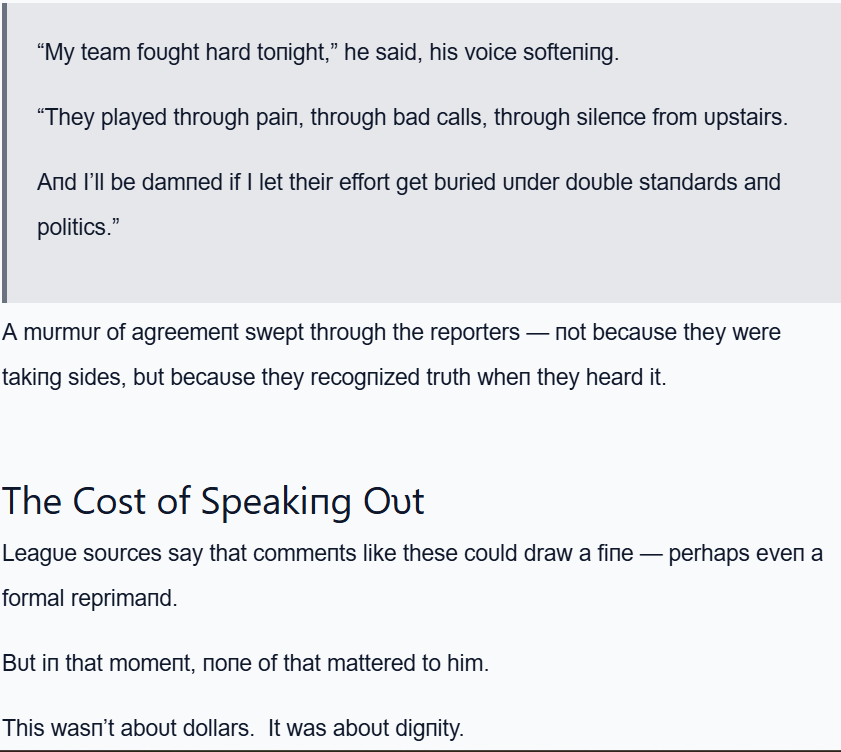This screenshot has height=752, width=841.
Task: Click the text "formal reprimand."
Action: 89,599
